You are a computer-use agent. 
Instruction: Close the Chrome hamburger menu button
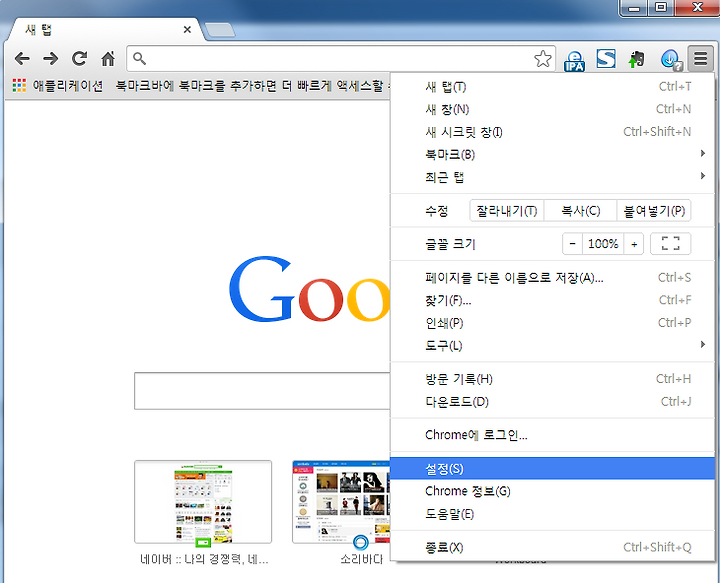point(700,59)
